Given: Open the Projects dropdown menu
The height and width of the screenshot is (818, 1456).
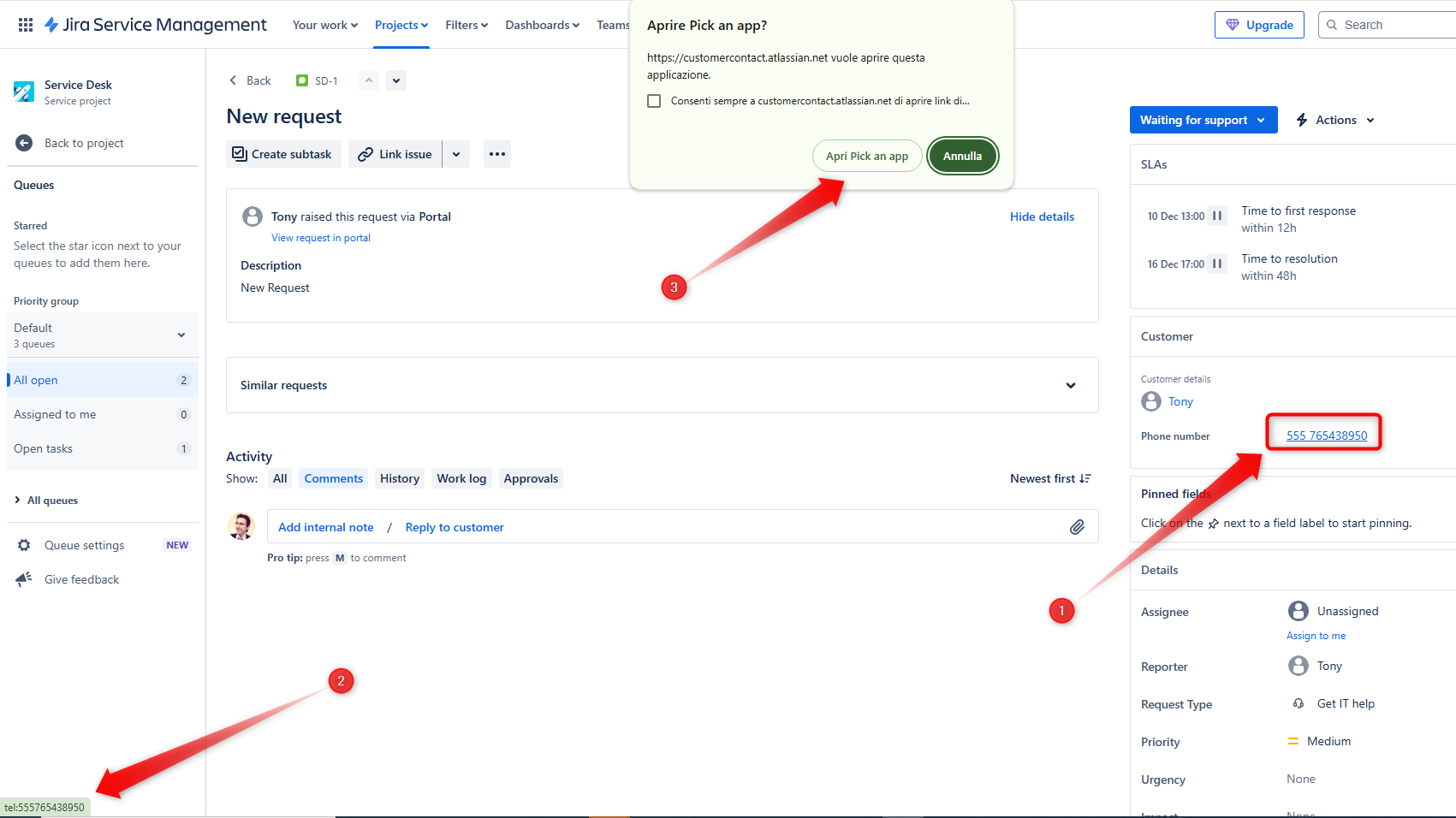Looking at the screenshot, I should pyautogui.click(x=401, y=25).
